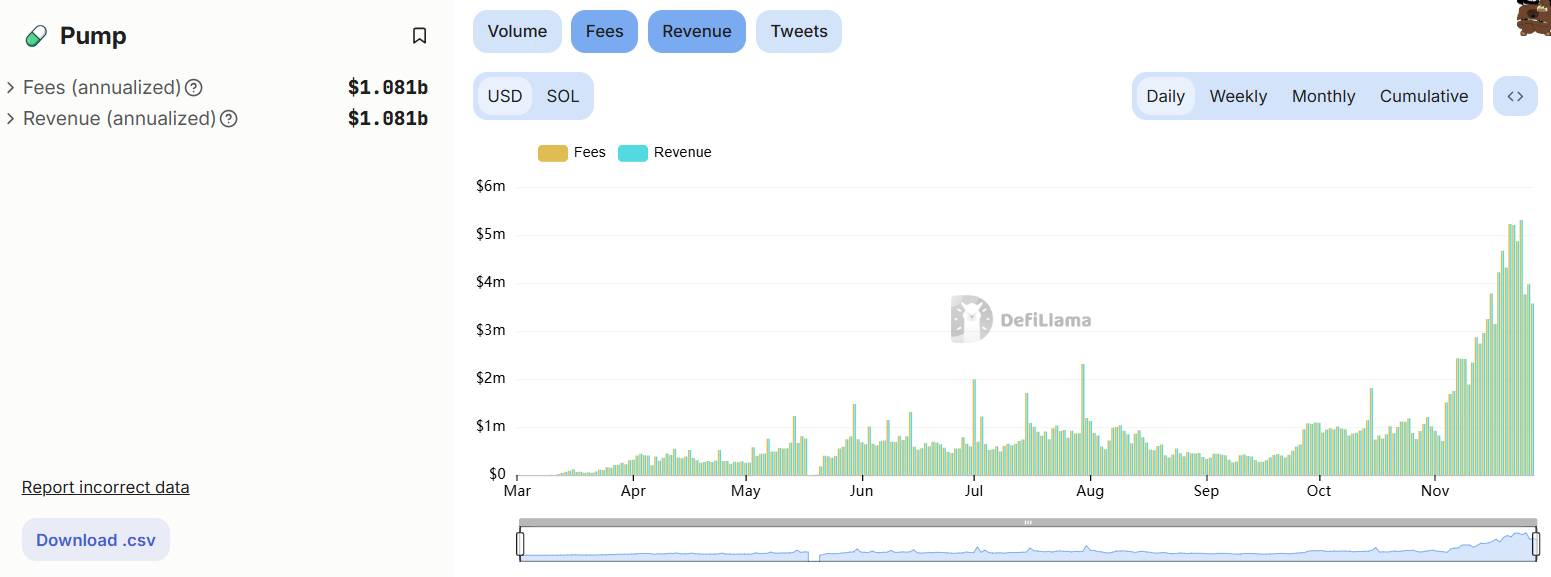
Task: Click the Fees legend label
Action: (590, 153)
